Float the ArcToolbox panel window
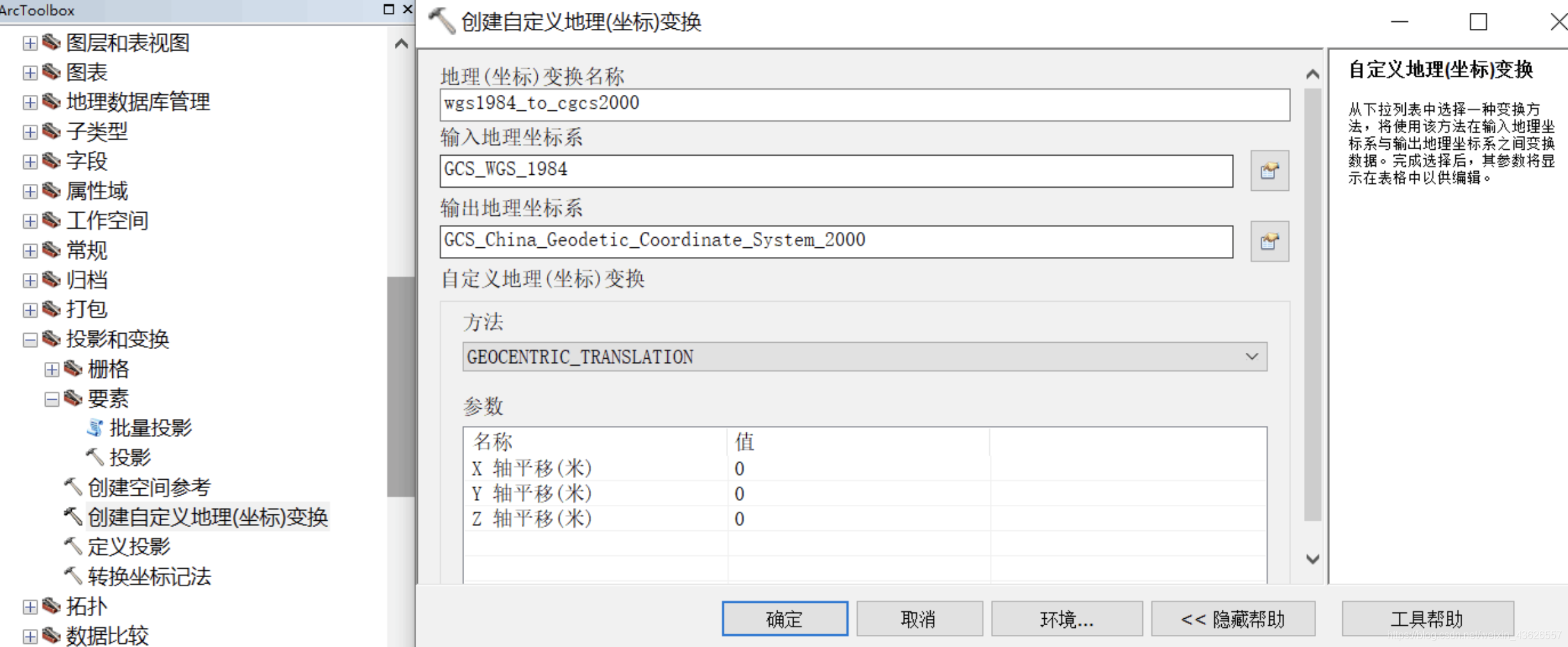The image size is (1568, 647). 388,9
